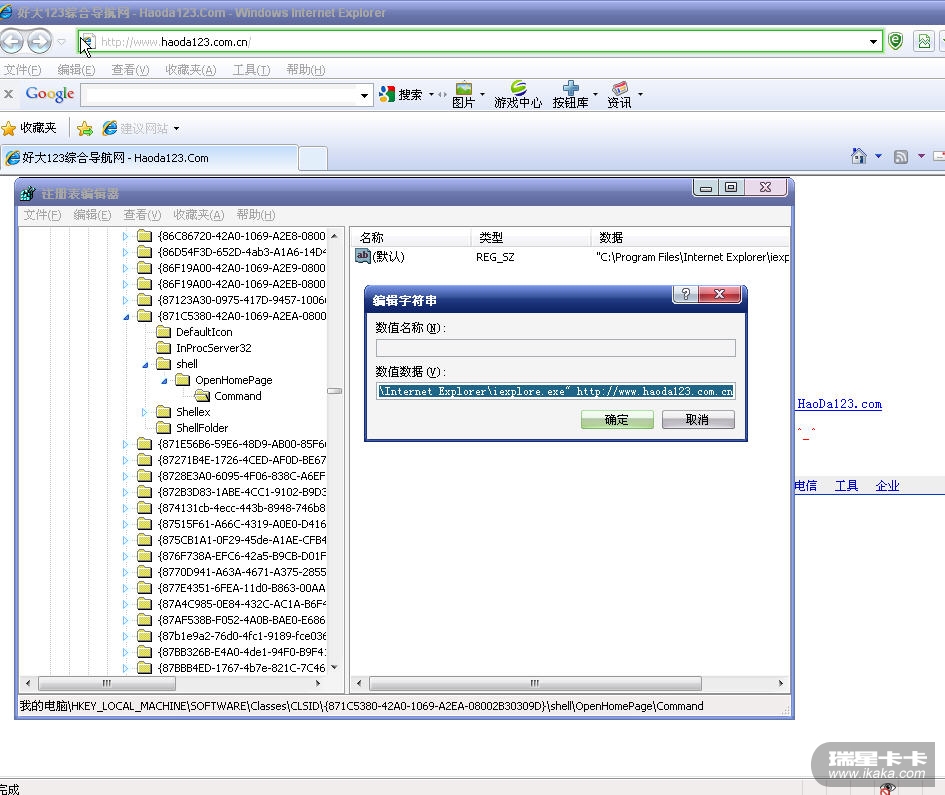
Task: Open IE 工具(T) menu
Action: coord(251,70)
